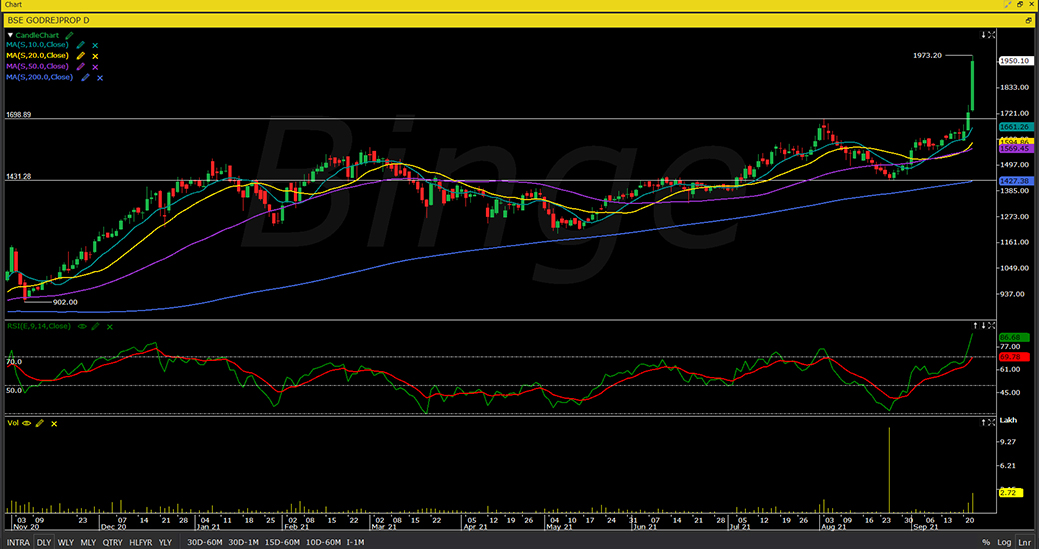Viewport: 1039px width, 549px height.
Task: Select the DLY daily timeframe tab
Action: (x=44, y=542)
